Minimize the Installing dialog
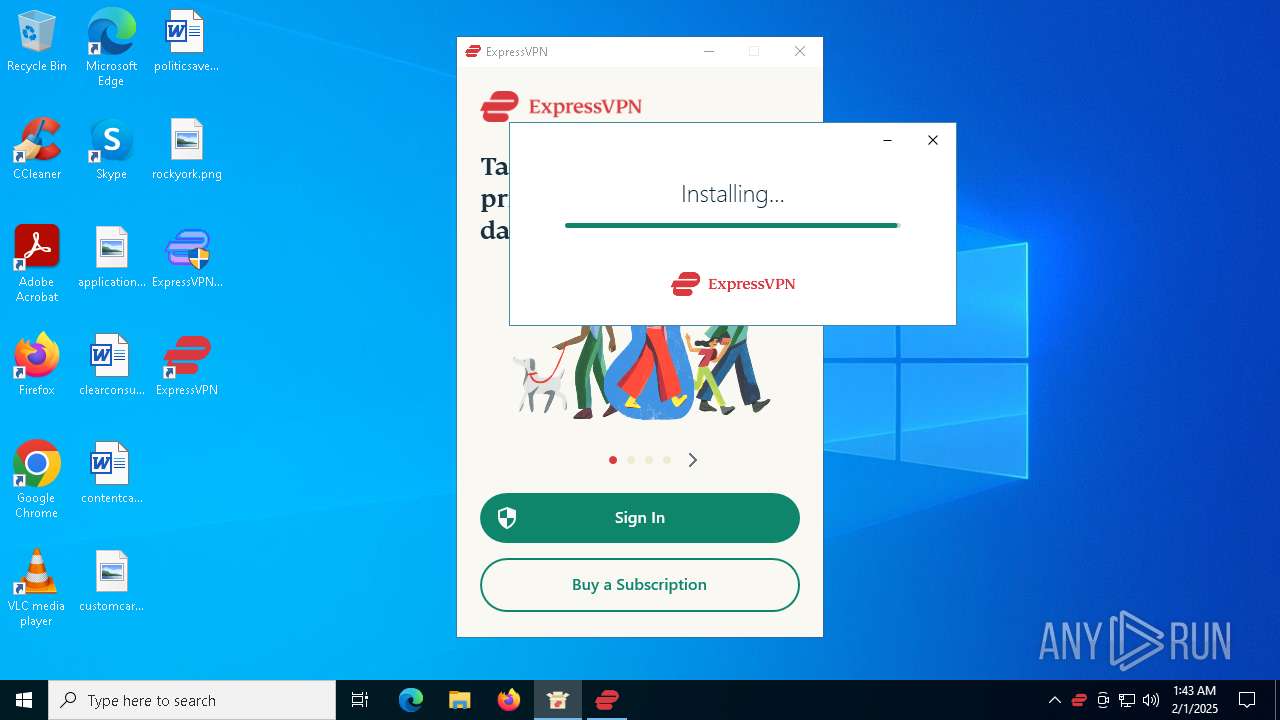1280x720 pixels. coord(887,140)
